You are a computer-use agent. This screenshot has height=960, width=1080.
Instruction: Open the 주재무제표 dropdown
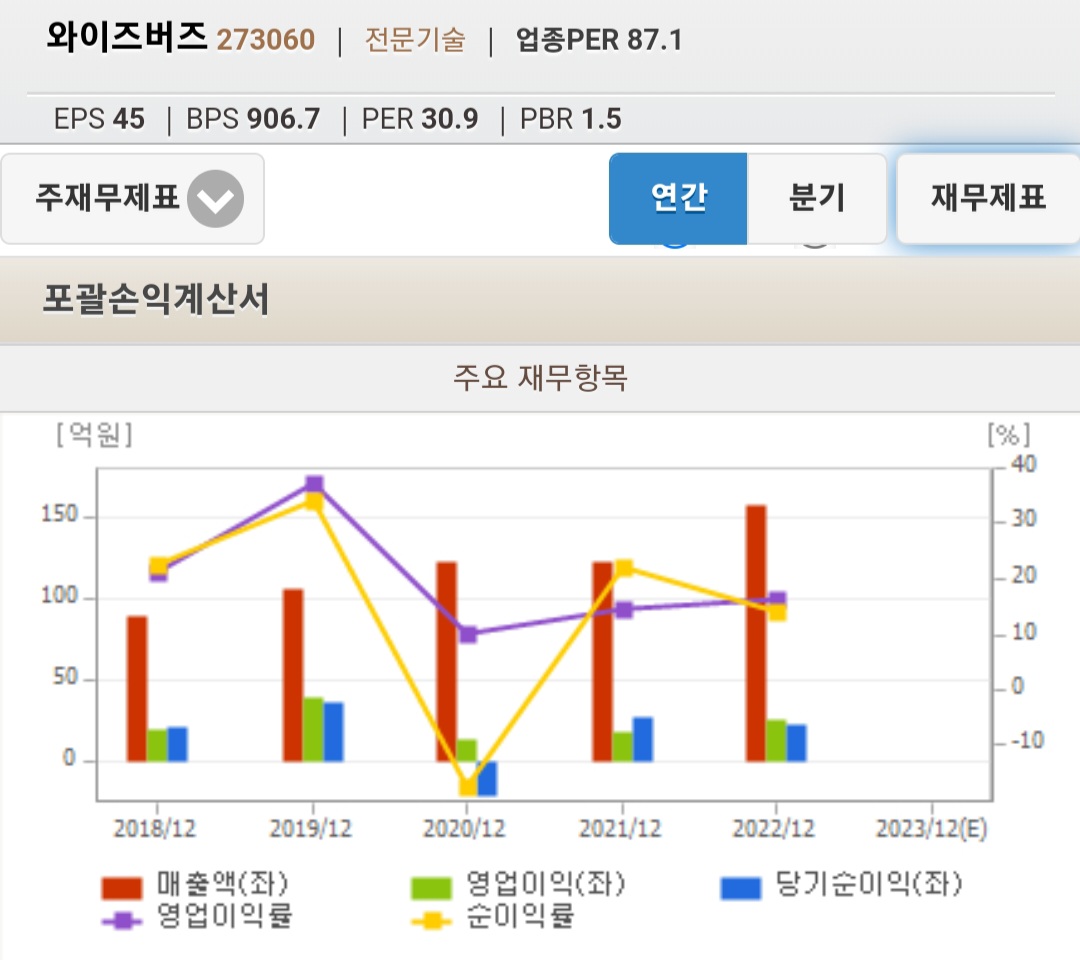pos(132,198)
